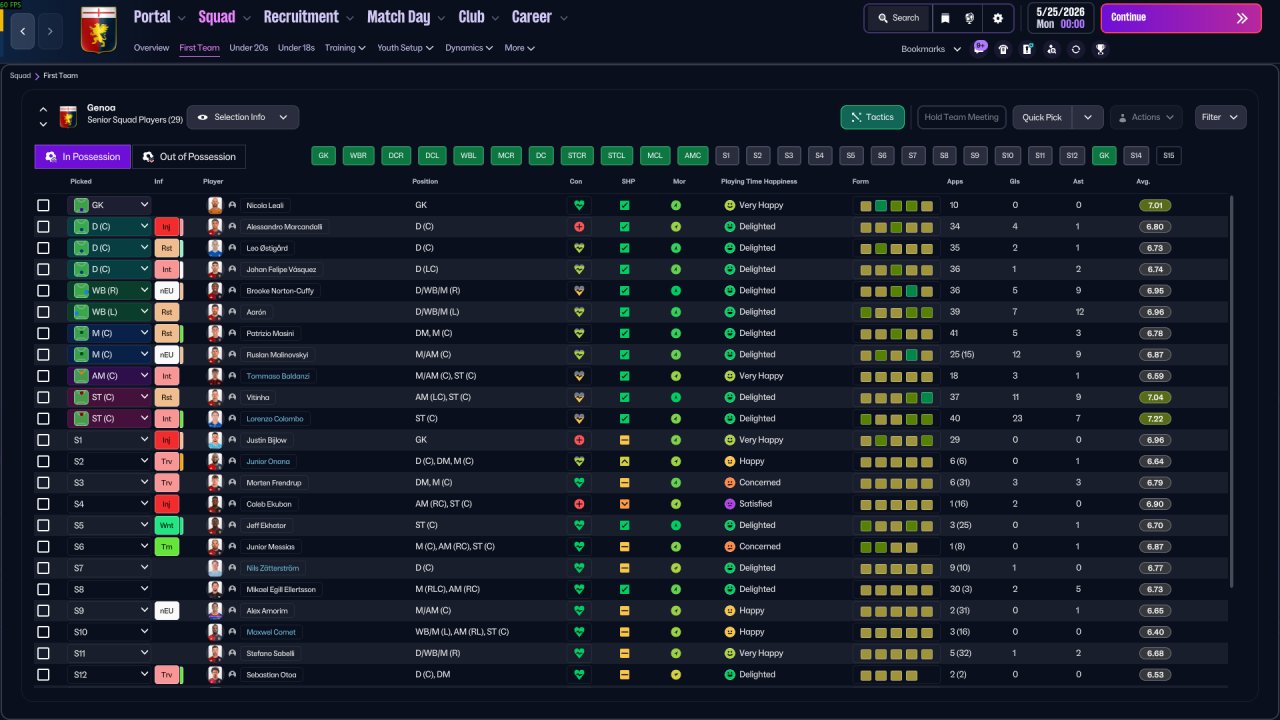Switch to the Under 20s tab
Viewport: 1280px width, 720px height.
pyautogui.click(x=249, y=48)
